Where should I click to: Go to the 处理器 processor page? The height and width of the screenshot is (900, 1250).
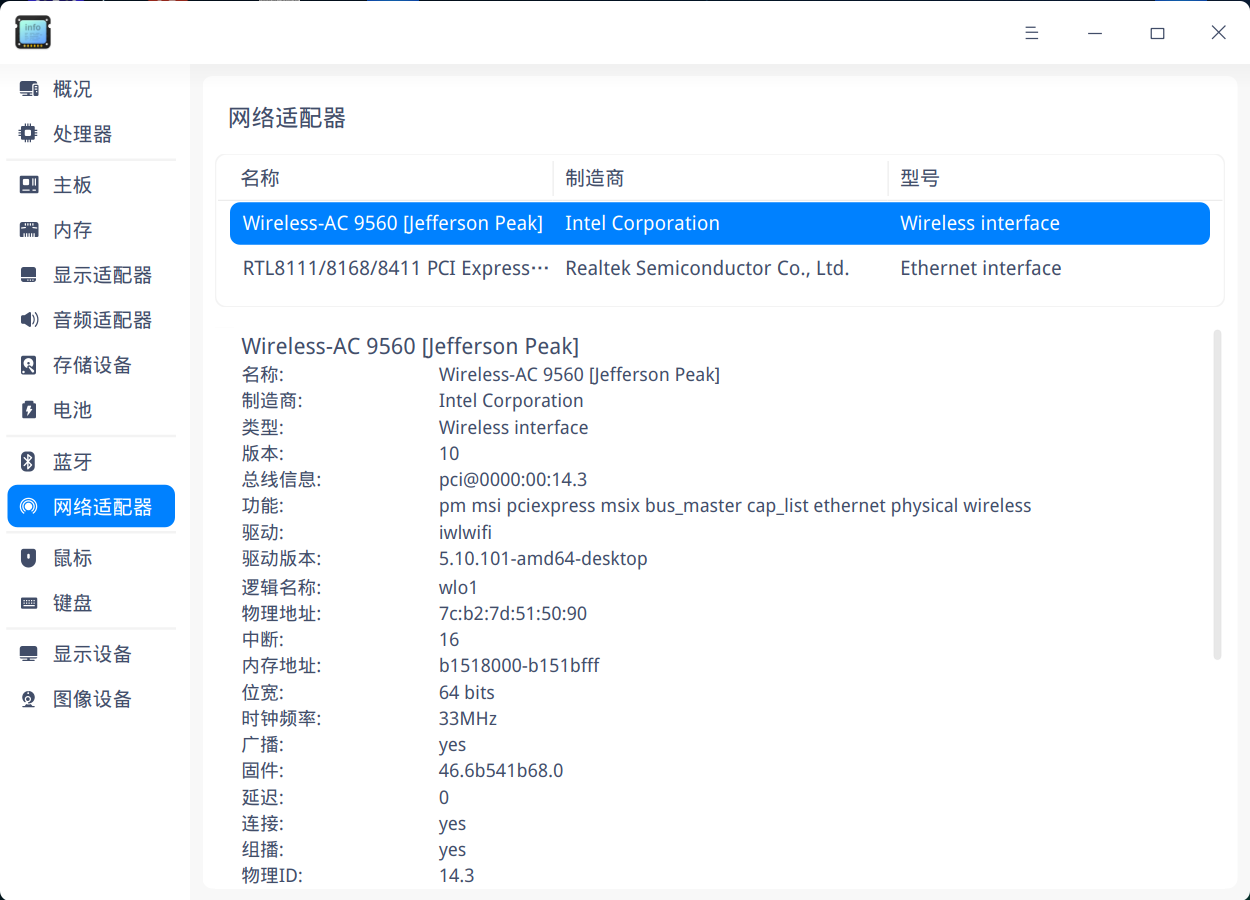pyautogui.click(x=91, y=134)
